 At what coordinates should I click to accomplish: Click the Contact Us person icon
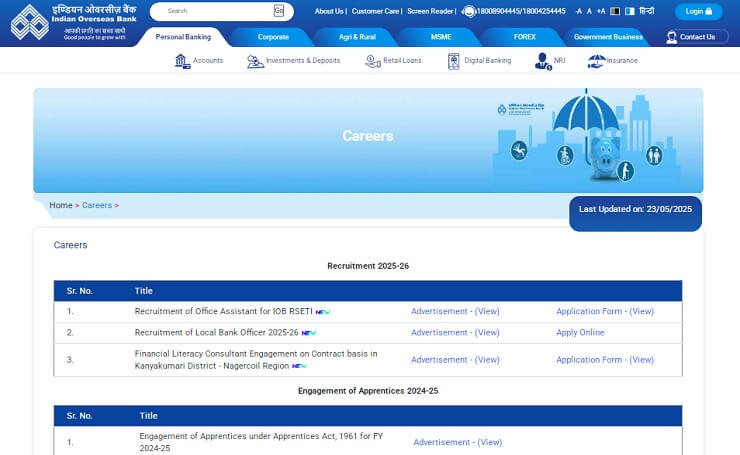coord(672,37)
